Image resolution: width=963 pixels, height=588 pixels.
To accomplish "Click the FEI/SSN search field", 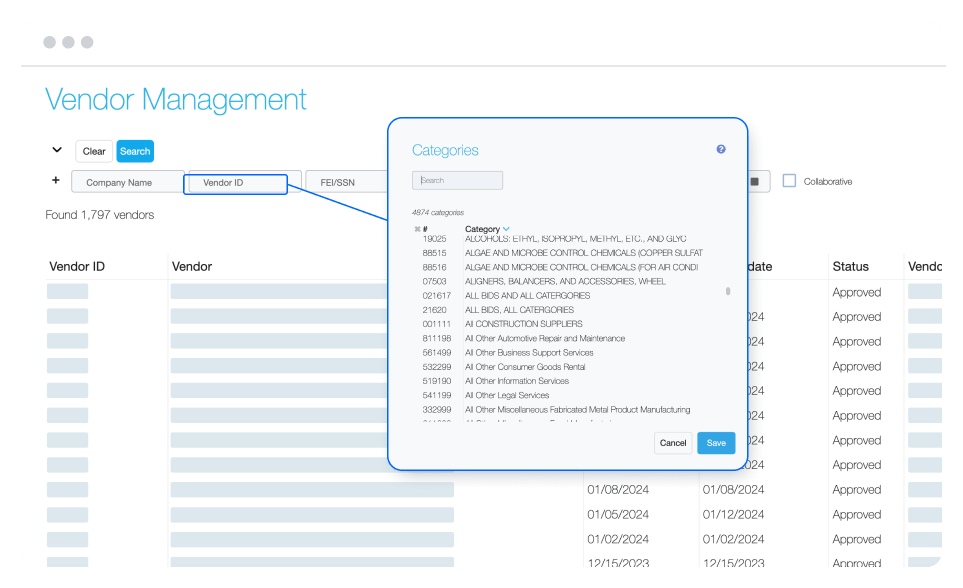I will point(345,182).
